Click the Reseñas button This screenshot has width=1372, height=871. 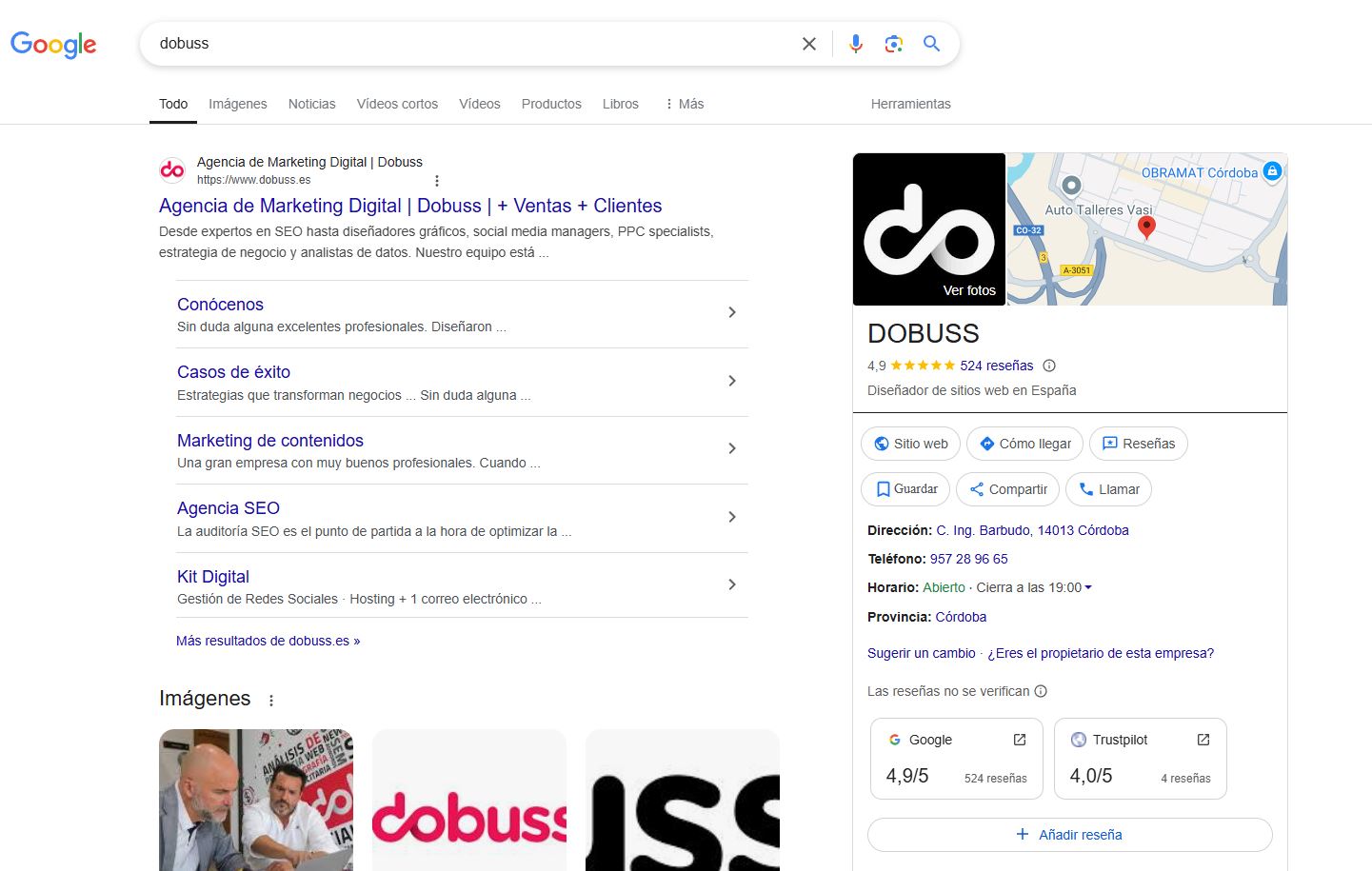pyautogui.click(x=1138, y=444)
